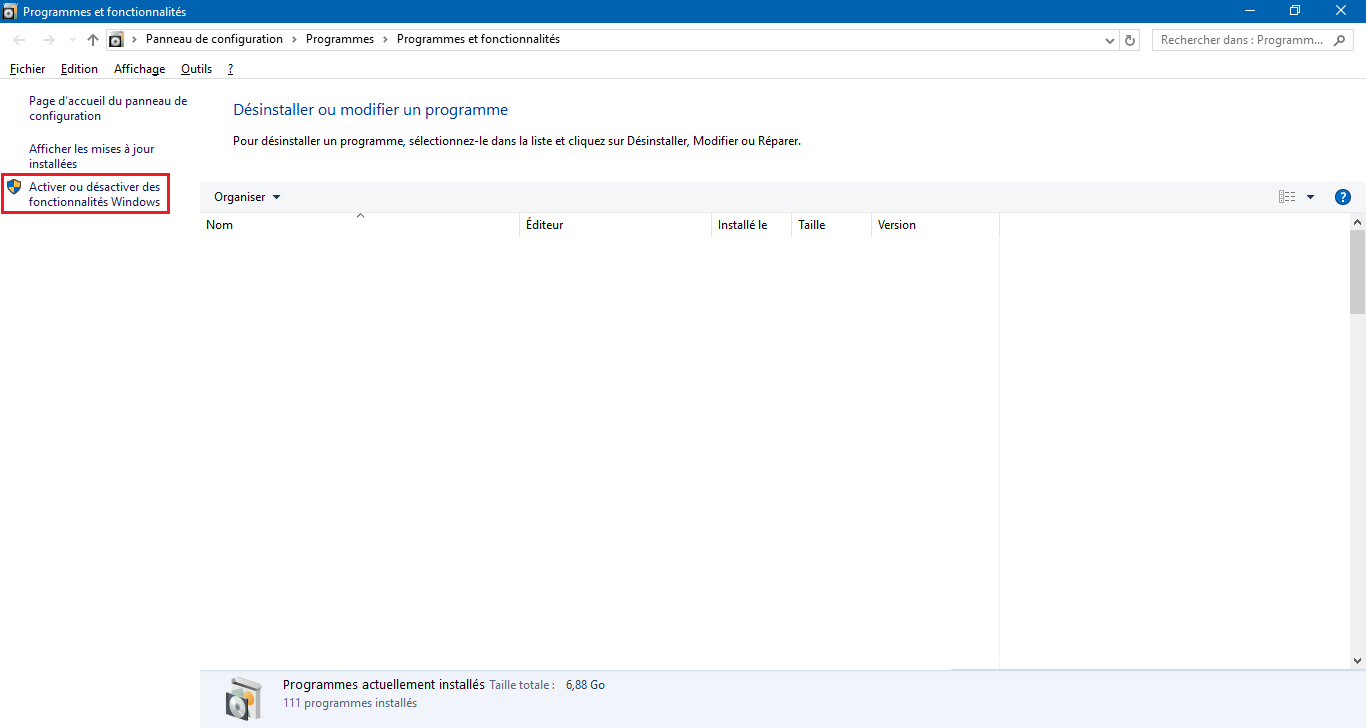Click the search magnifier icon
The image size is (1366, 728).
(1342, 40)
